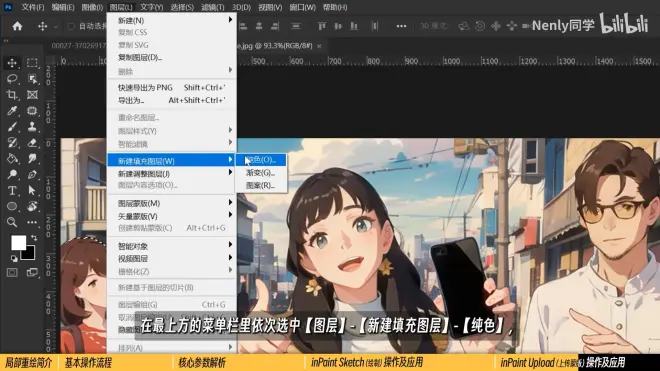Open the 图像(I) menu
660x371 pixels.
pos(92,7)
